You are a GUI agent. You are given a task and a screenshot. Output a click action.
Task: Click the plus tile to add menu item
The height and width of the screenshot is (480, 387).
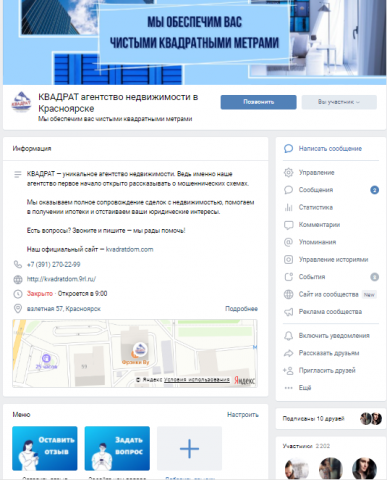point(189,448)
